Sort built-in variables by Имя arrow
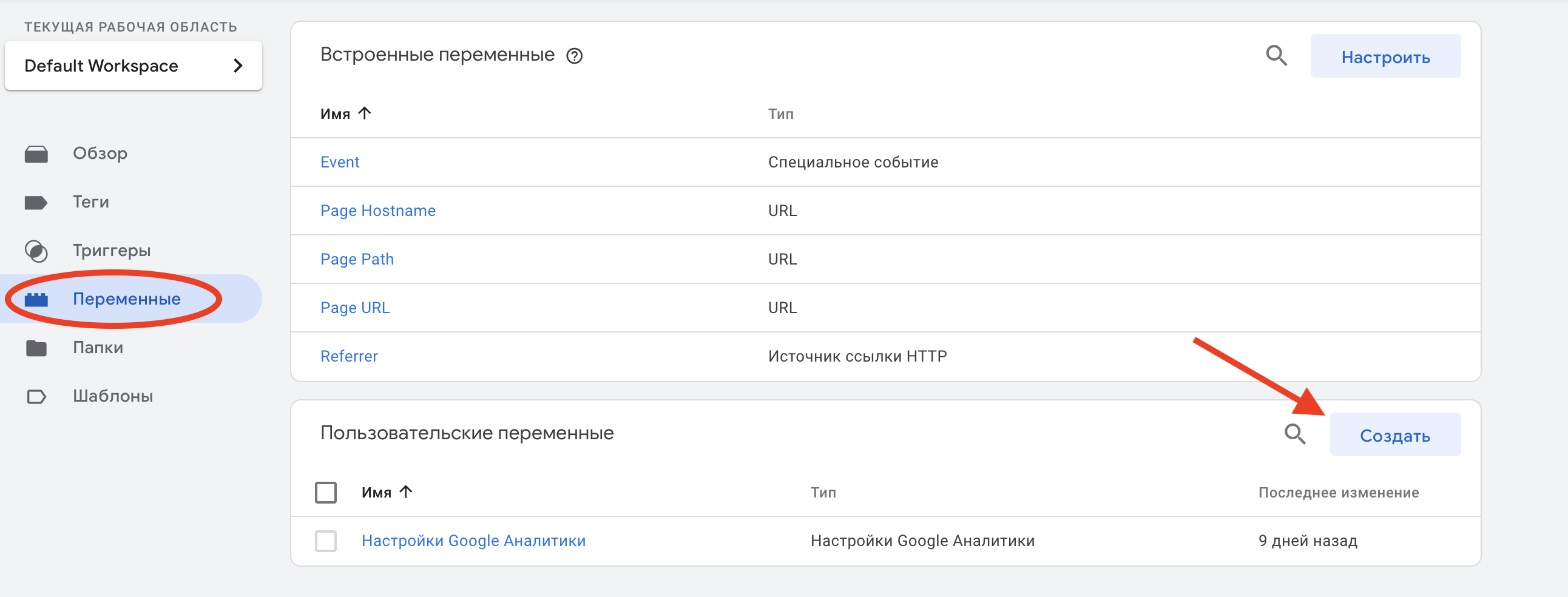 pos(365,113)
